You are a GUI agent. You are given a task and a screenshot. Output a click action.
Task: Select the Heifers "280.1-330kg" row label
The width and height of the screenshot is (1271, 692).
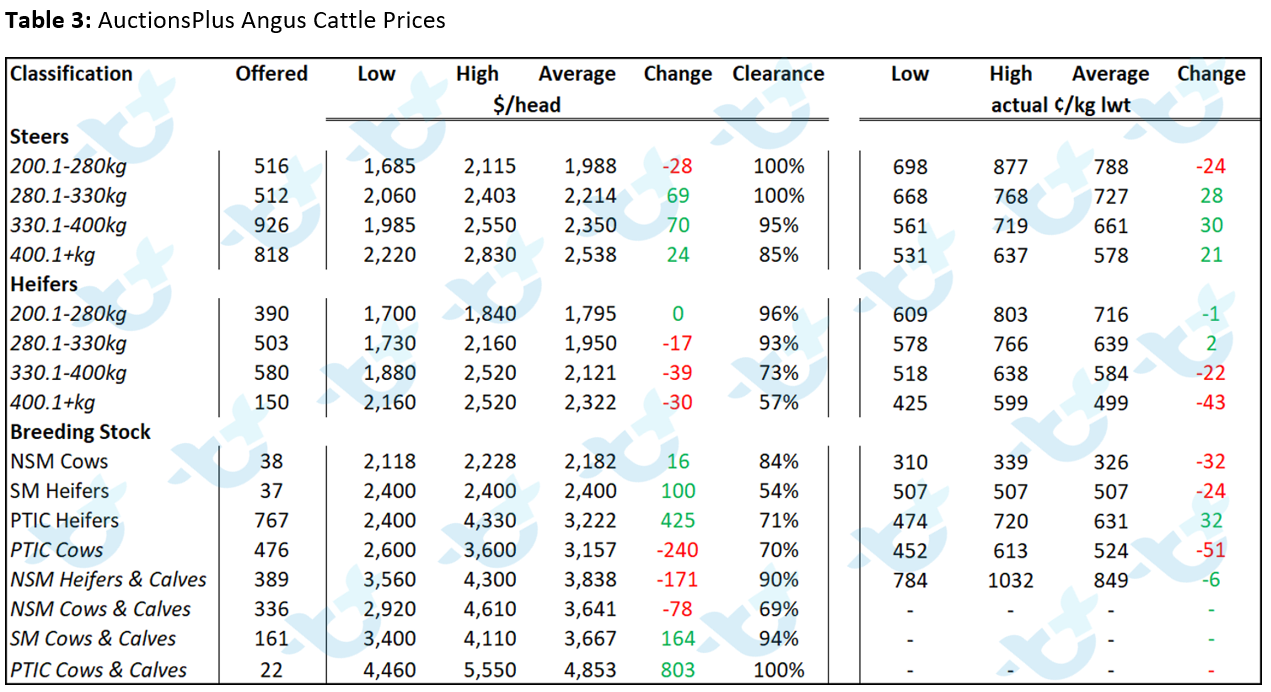[x=68, y=344]
